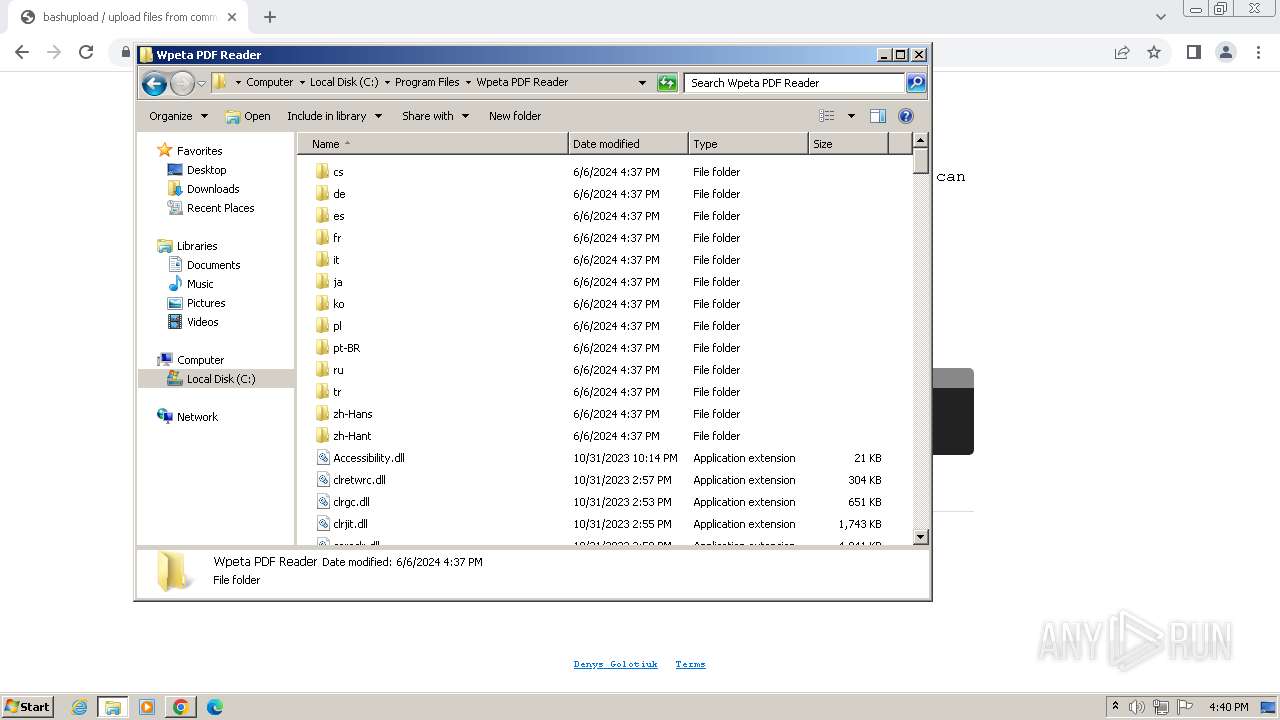
Task: Click the file list scroll down arrow
Action: pyautogui.click(x=921, y=537)
